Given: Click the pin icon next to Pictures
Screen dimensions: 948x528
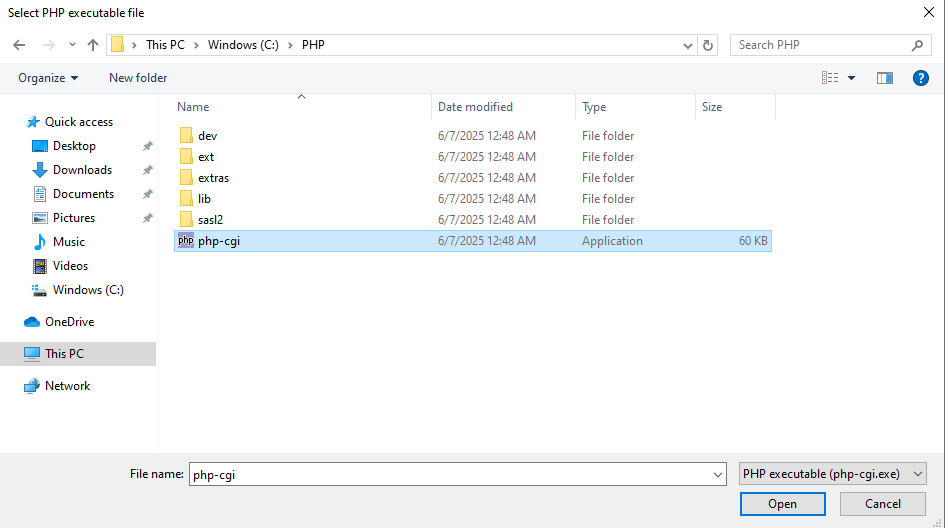Looking at the screenshot, I should tap(148, 218).
